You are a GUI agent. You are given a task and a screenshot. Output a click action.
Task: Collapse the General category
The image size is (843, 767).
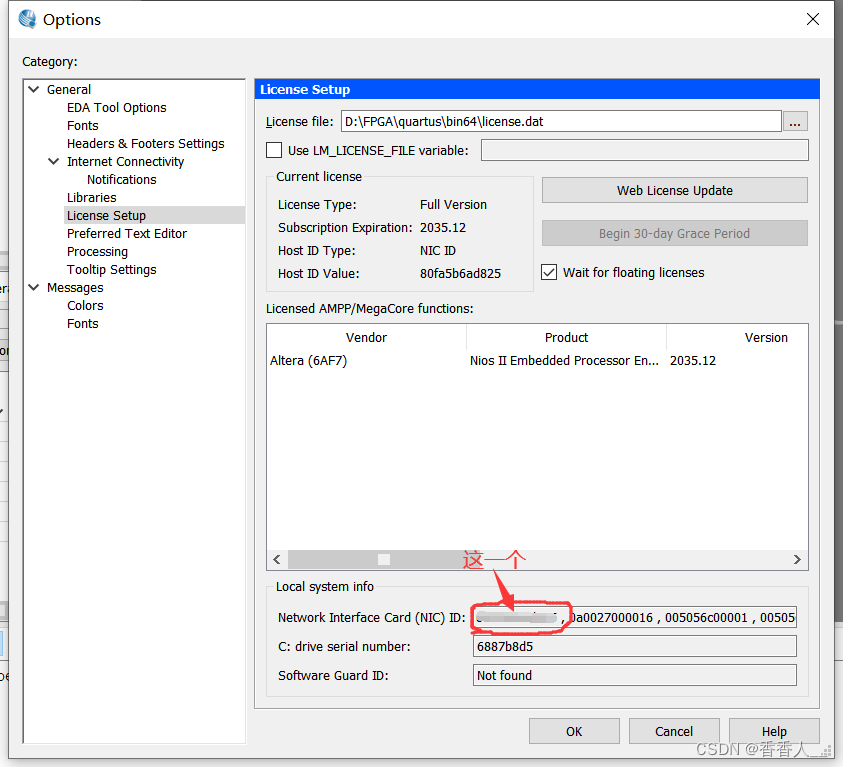pos(34,89)
